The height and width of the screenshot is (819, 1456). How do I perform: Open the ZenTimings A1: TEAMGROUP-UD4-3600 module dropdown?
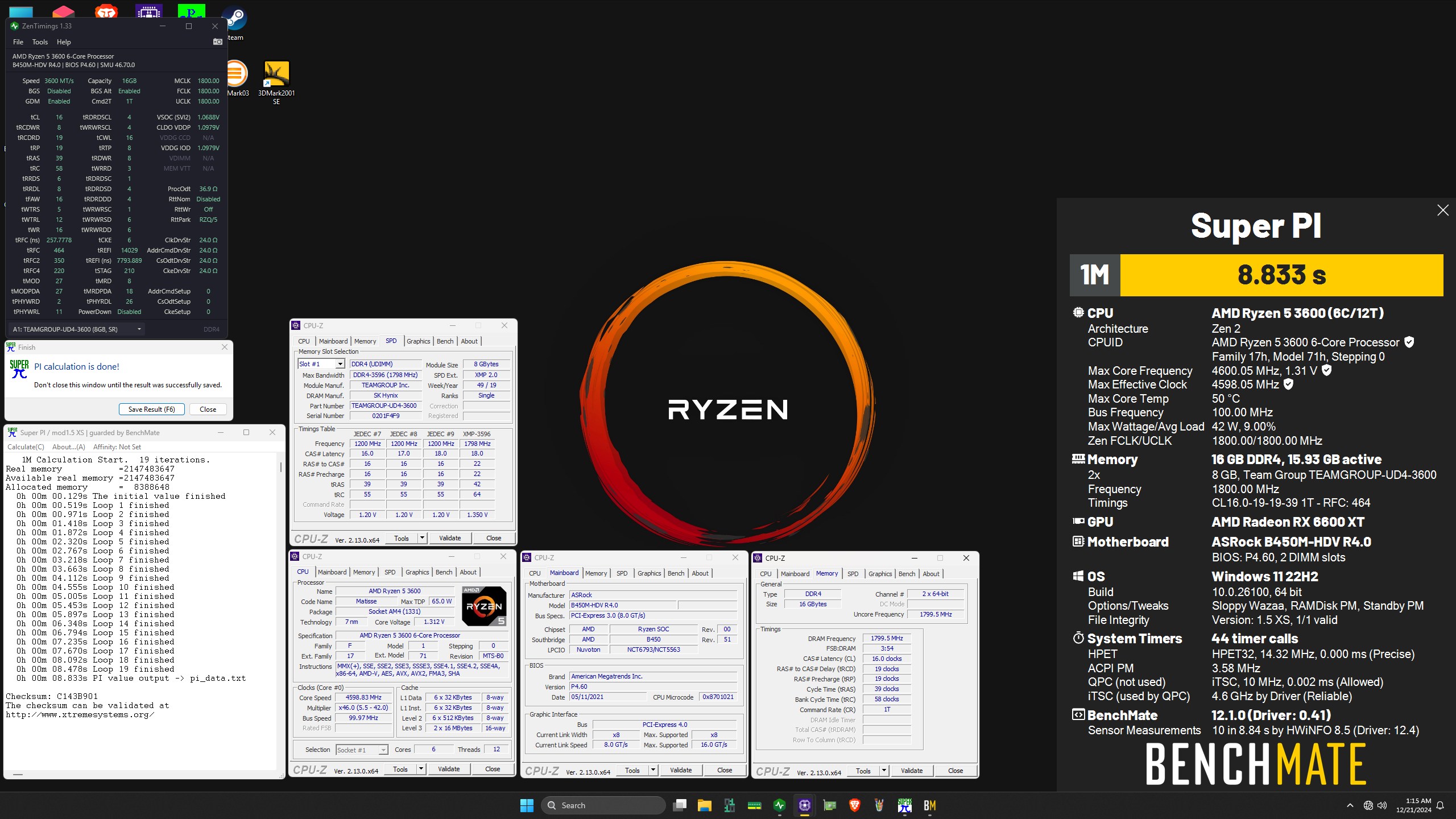pos(77,329)
